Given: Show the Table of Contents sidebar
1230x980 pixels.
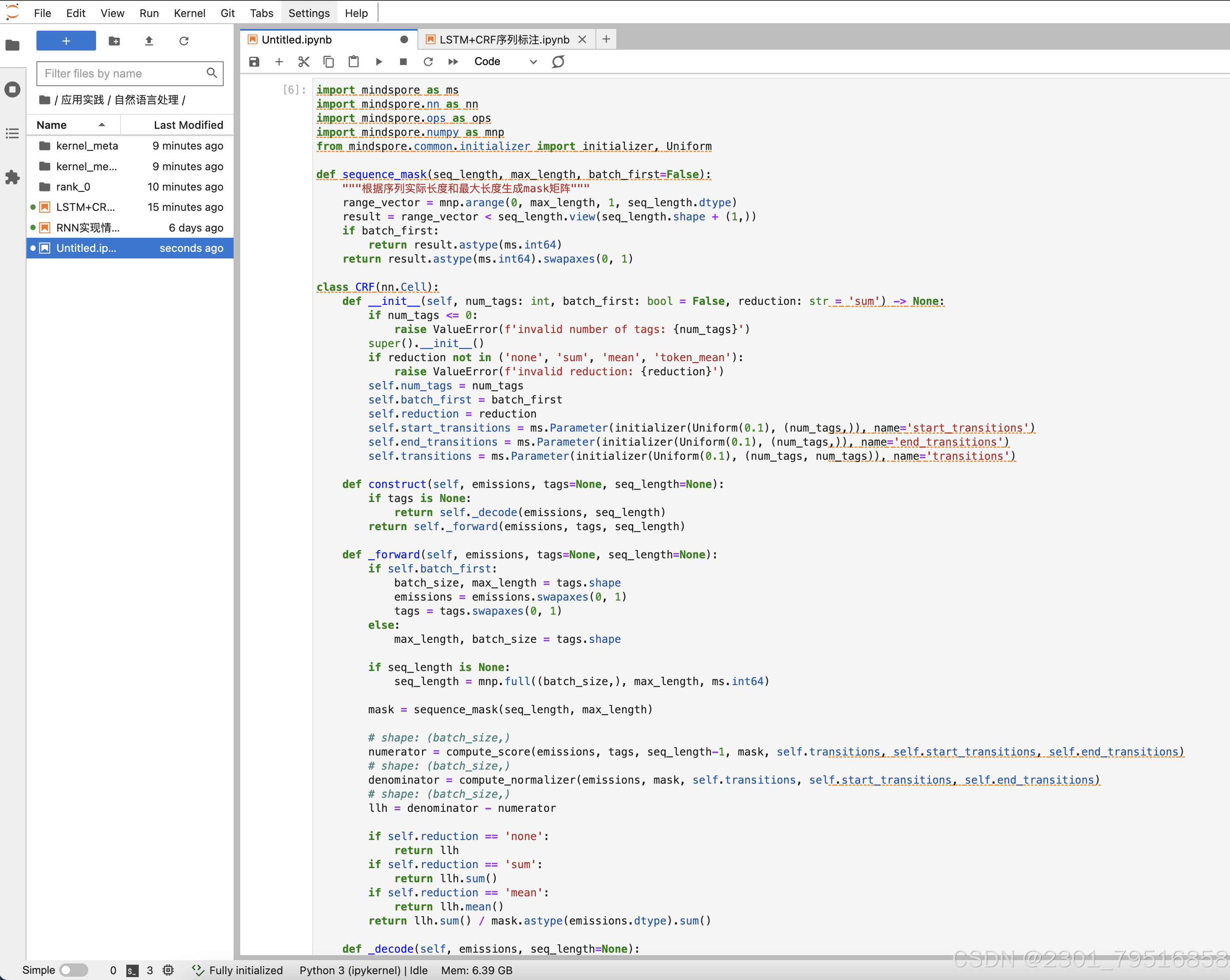Looking at the screenshot, I should pyautogui.click(x=12, y=133).
